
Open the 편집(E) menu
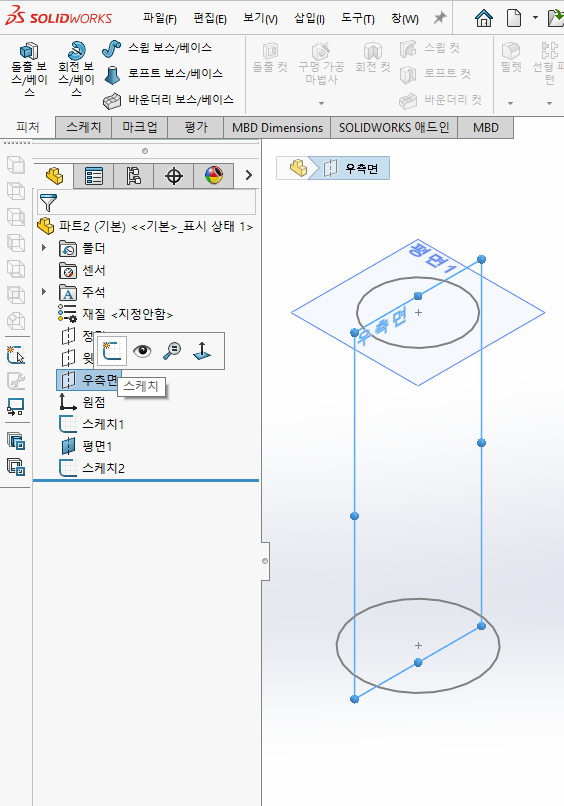[x=210, y=19]
